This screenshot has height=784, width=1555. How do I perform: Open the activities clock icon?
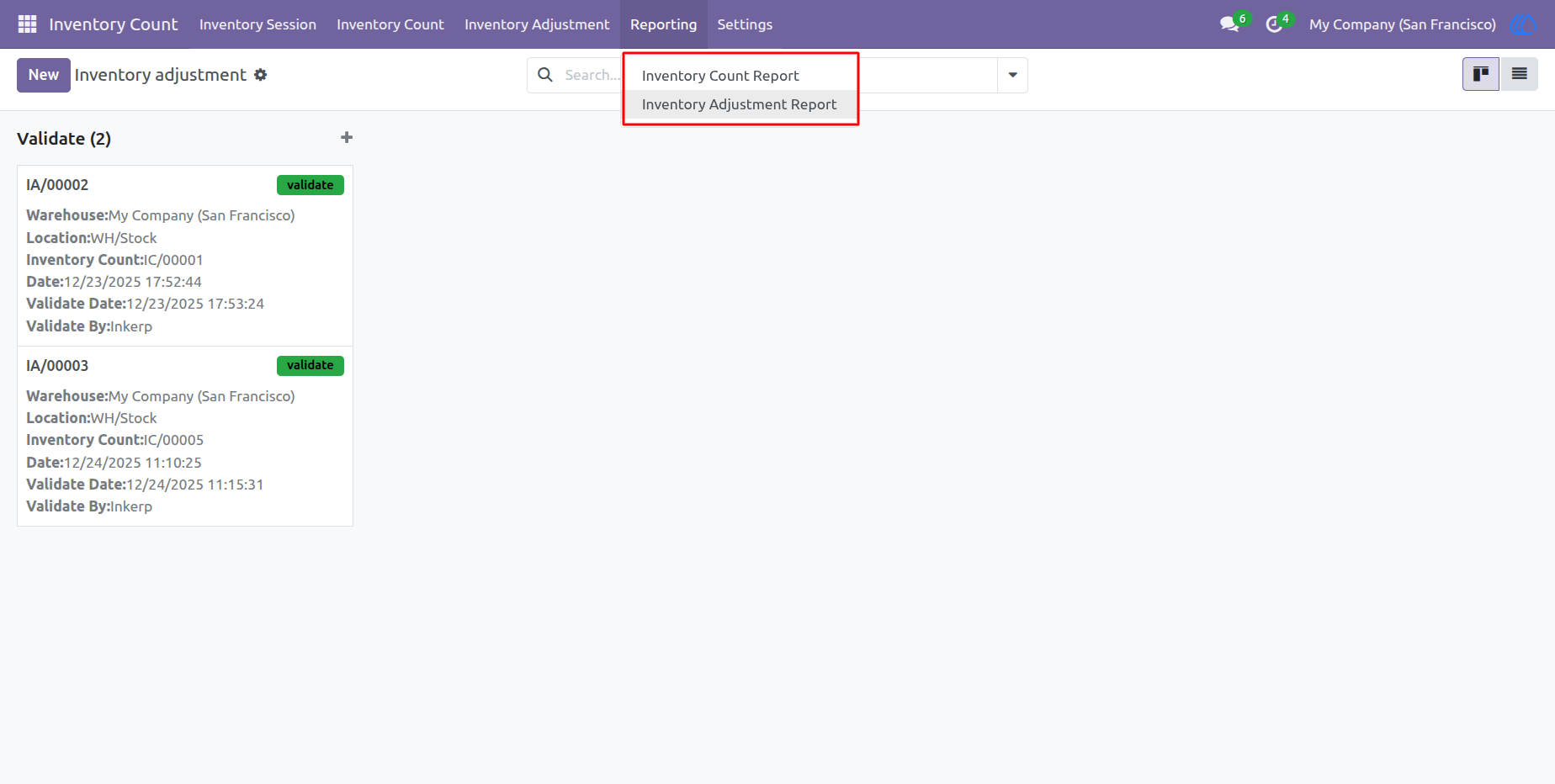pos(1274,24)
